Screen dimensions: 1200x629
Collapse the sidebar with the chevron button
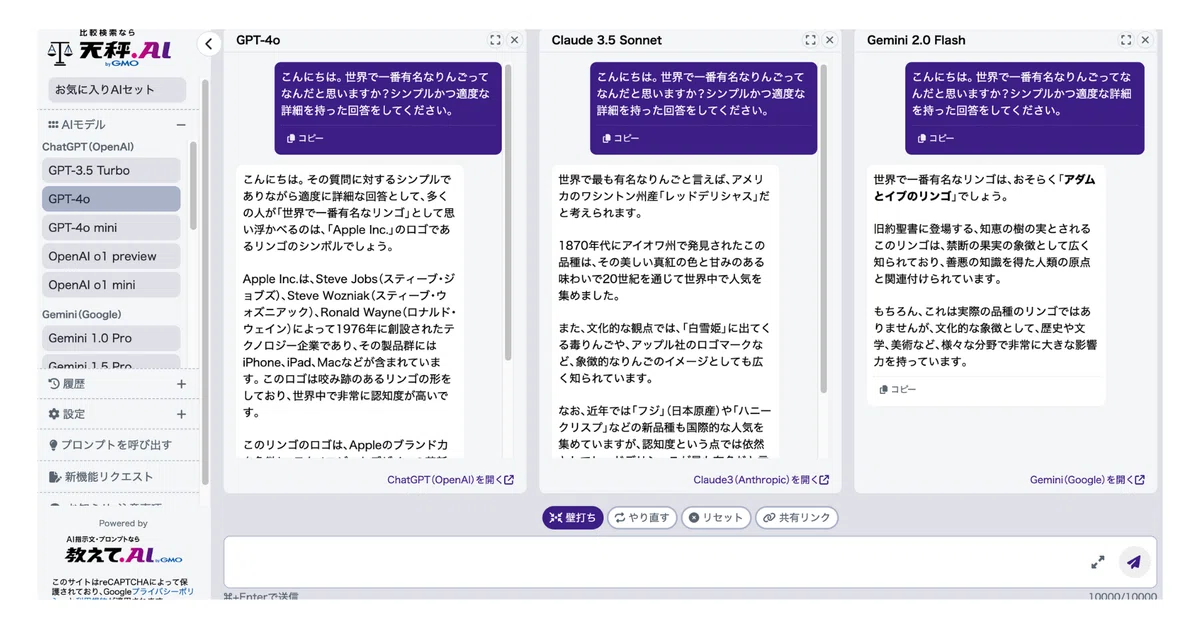coord(208,44)
